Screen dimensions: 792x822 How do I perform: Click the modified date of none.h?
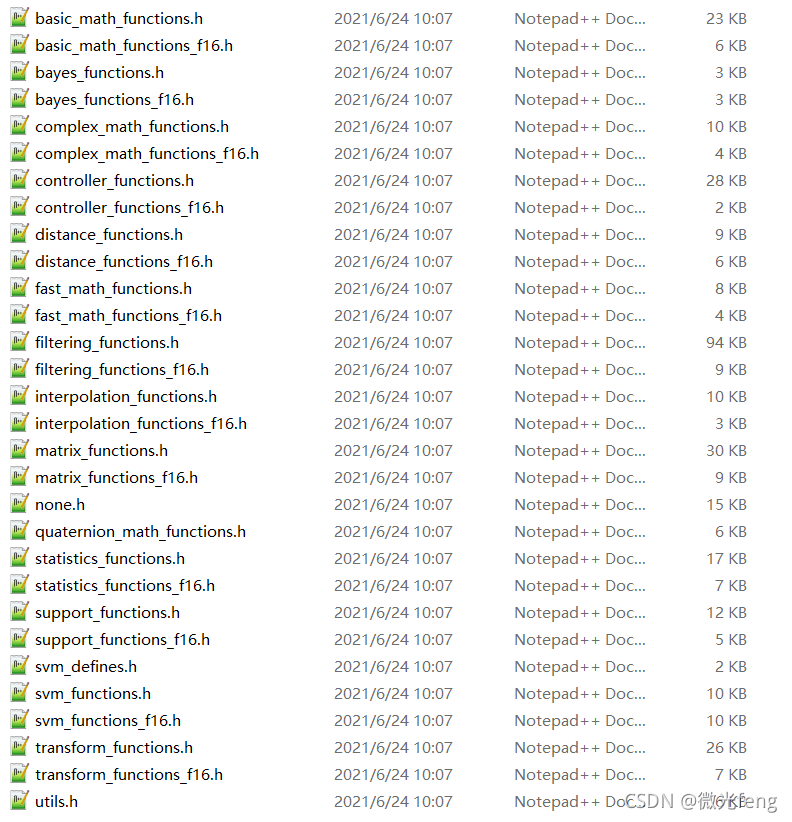pyautogui.click(x=393, y=505)
